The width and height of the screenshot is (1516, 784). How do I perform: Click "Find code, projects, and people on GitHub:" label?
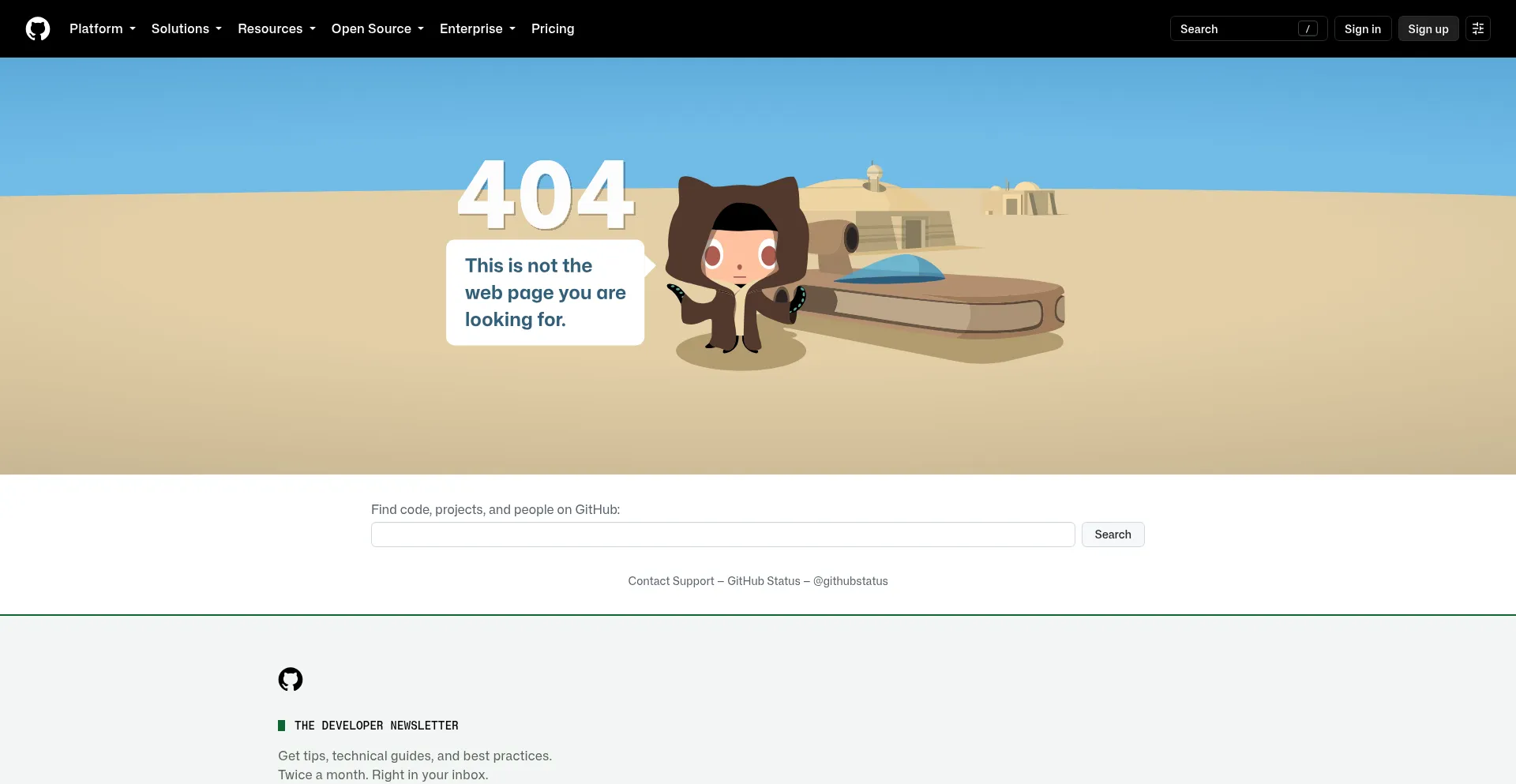(x=496, y=509)
